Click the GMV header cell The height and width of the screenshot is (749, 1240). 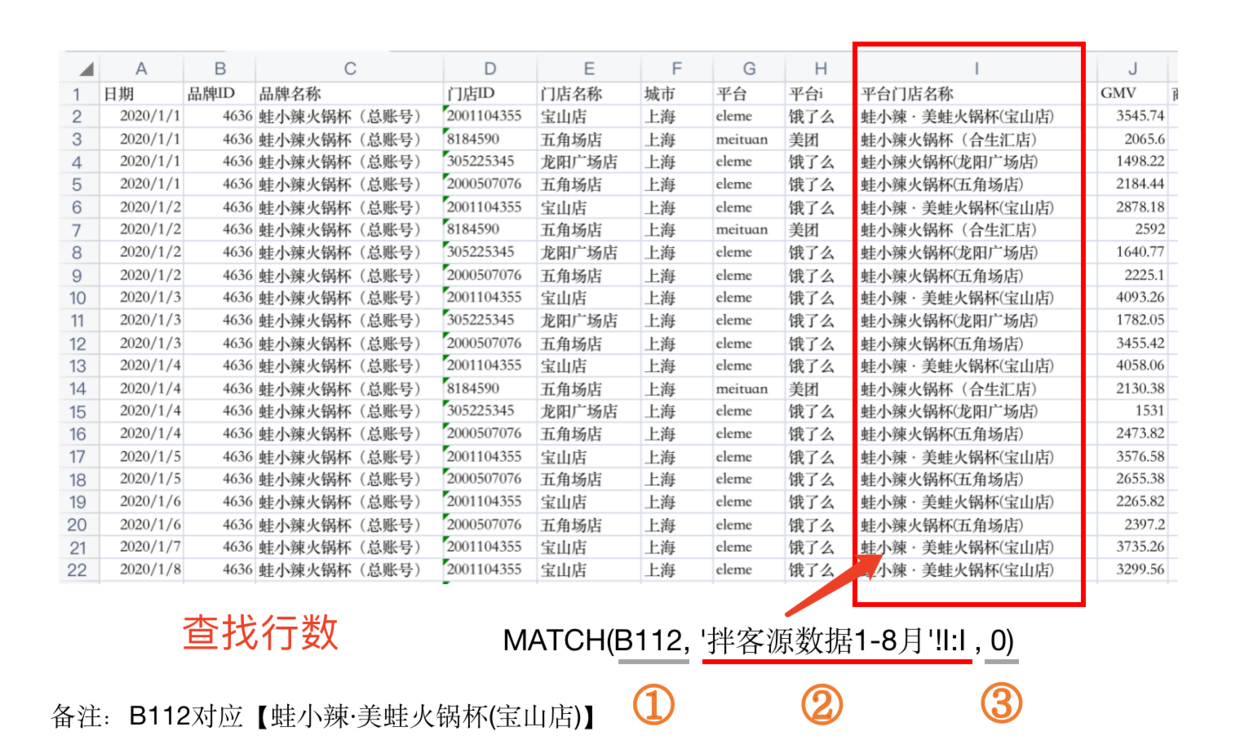click(1132, 94)
